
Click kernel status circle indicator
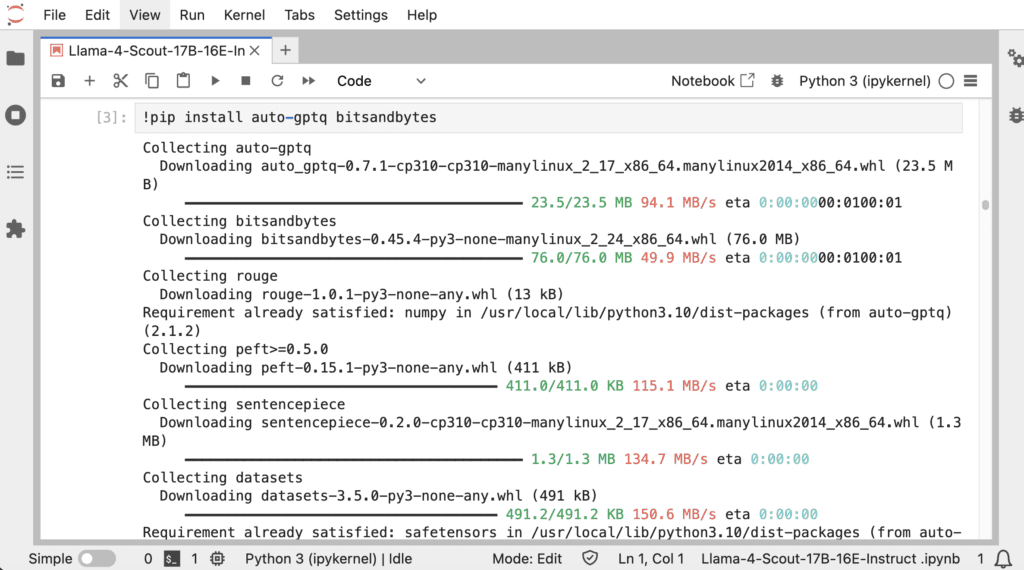click(x=946, y=81)
